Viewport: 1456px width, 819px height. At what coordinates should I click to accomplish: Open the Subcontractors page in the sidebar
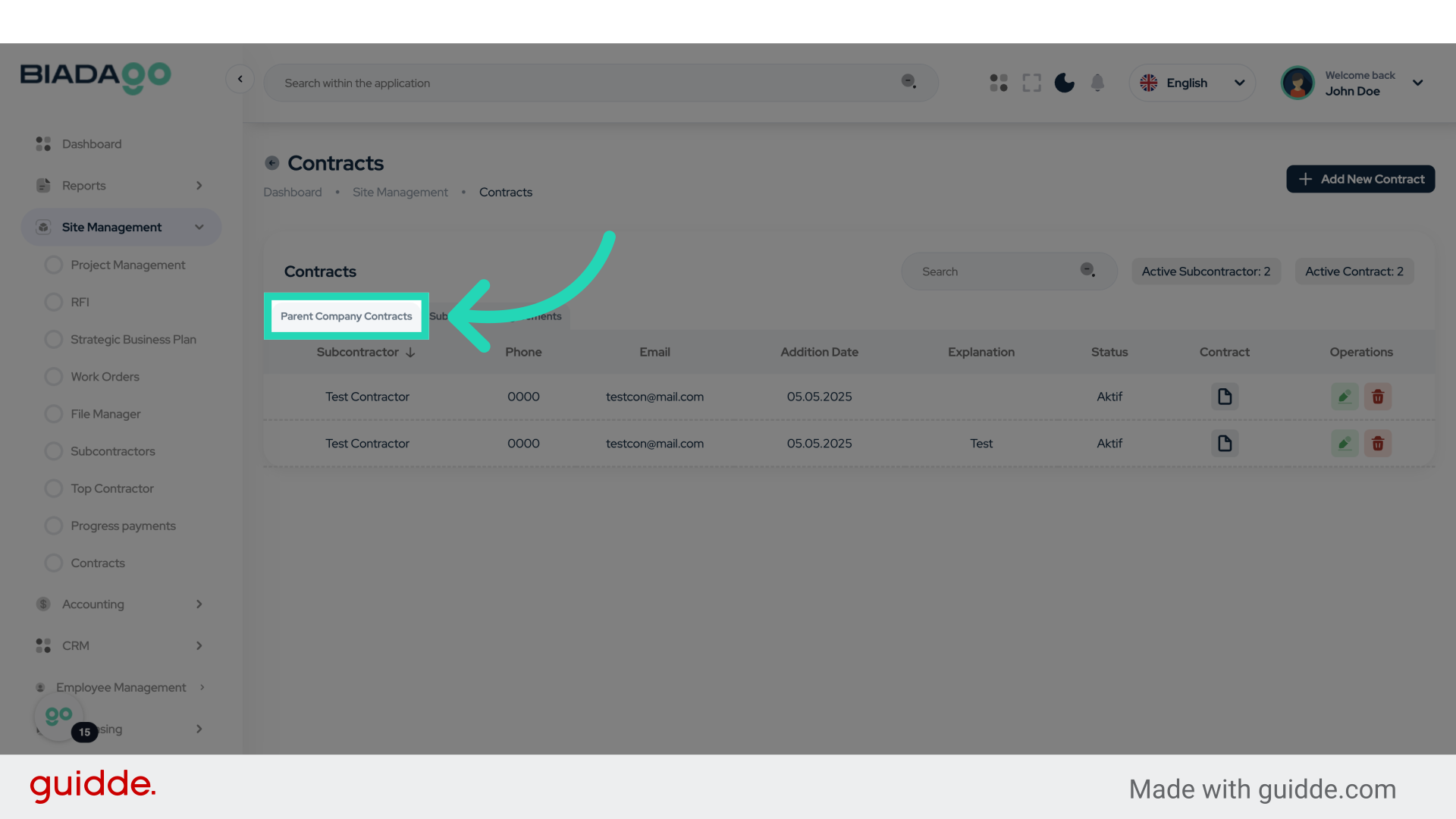pyautogui.click(x=112, y=451)
